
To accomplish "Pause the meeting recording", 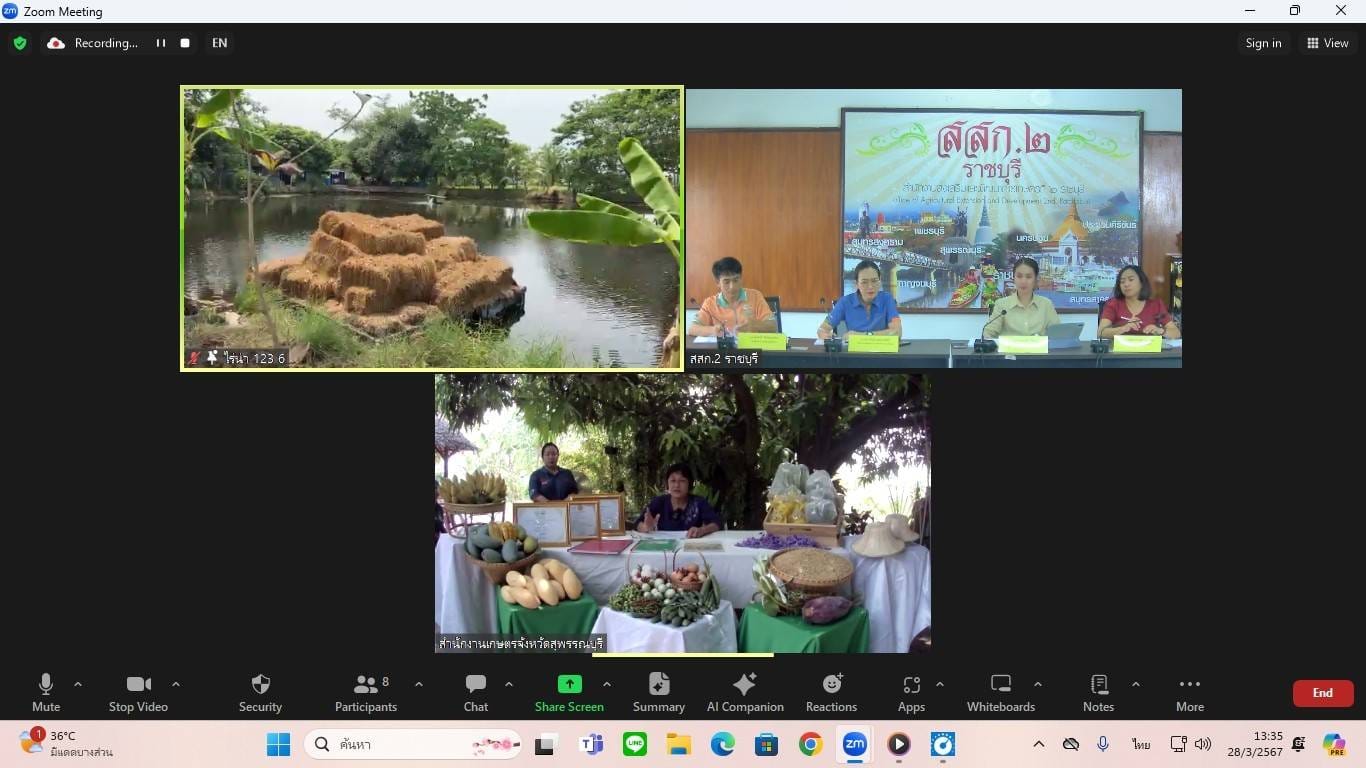I will coord(160,43).
